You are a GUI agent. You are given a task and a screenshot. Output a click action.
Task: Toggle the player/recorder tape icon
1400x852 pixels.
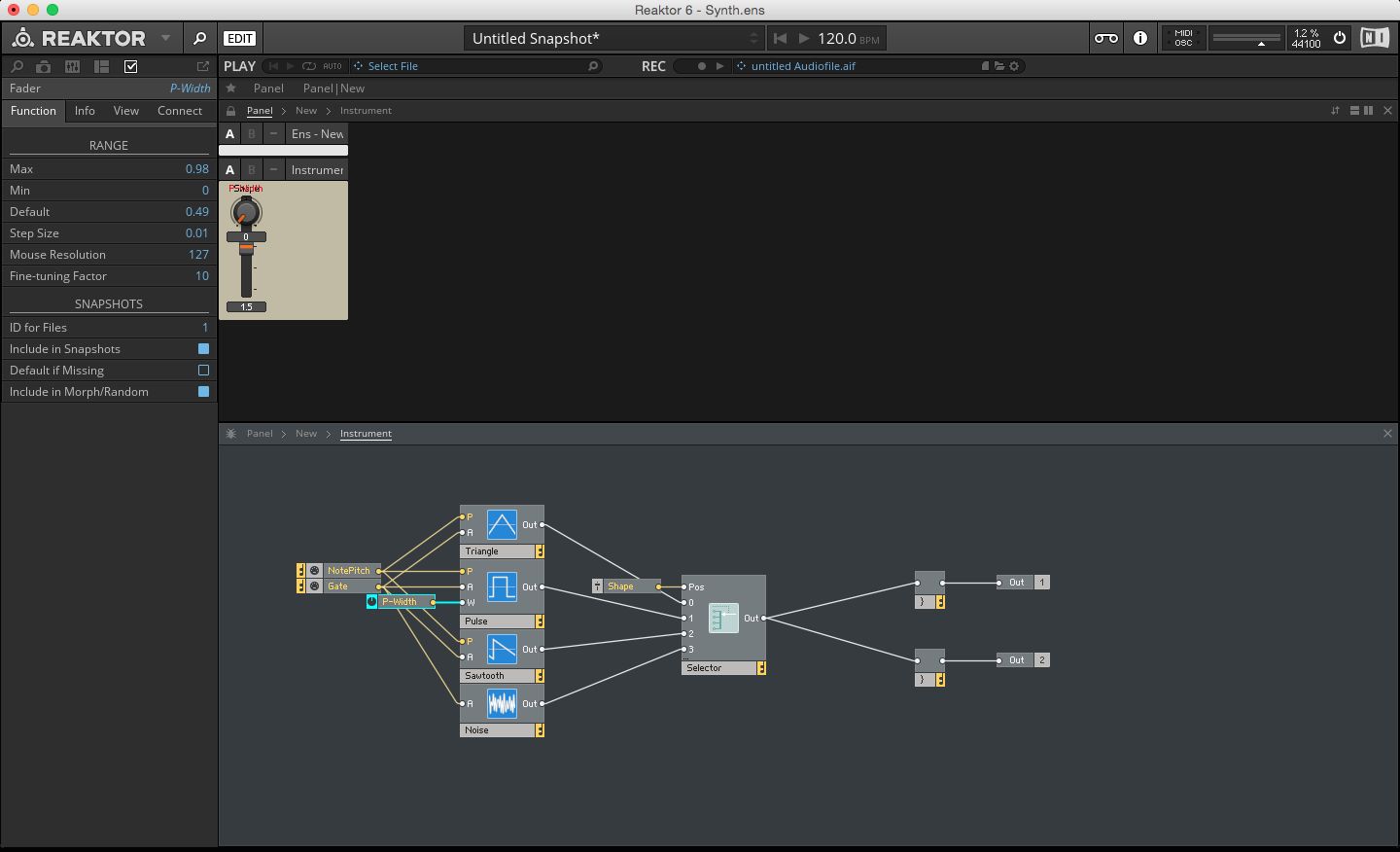coord(1106,38)
